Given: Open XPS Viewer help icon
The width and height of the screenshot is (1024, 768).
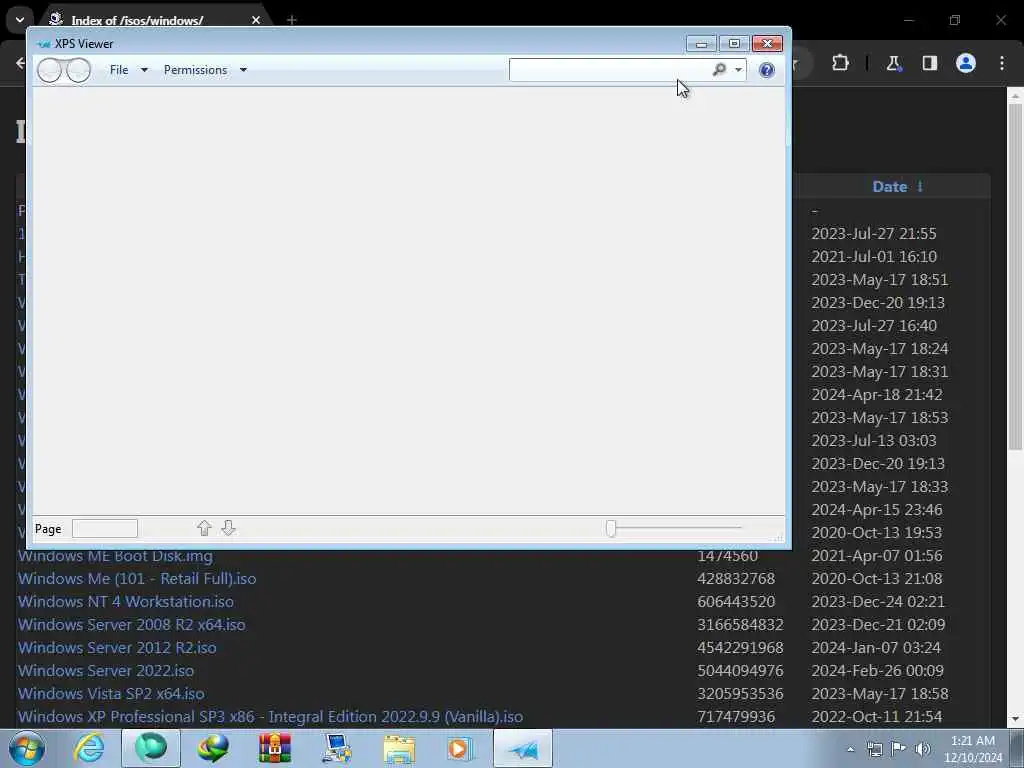Looking at the screenshot, I should click(767, 70).
